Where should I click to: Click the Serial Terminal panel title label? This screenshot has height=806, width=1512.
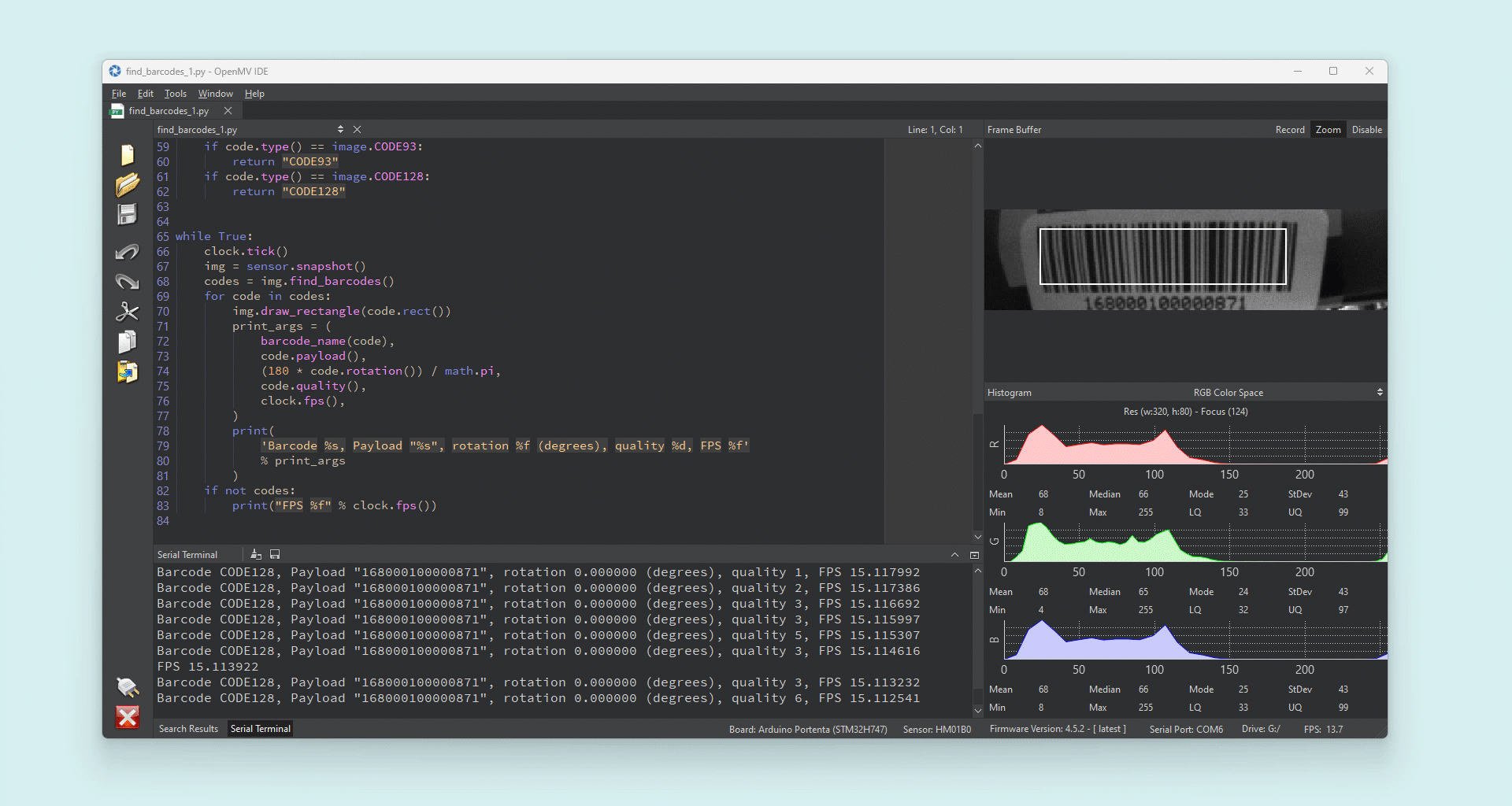(187, 555)
